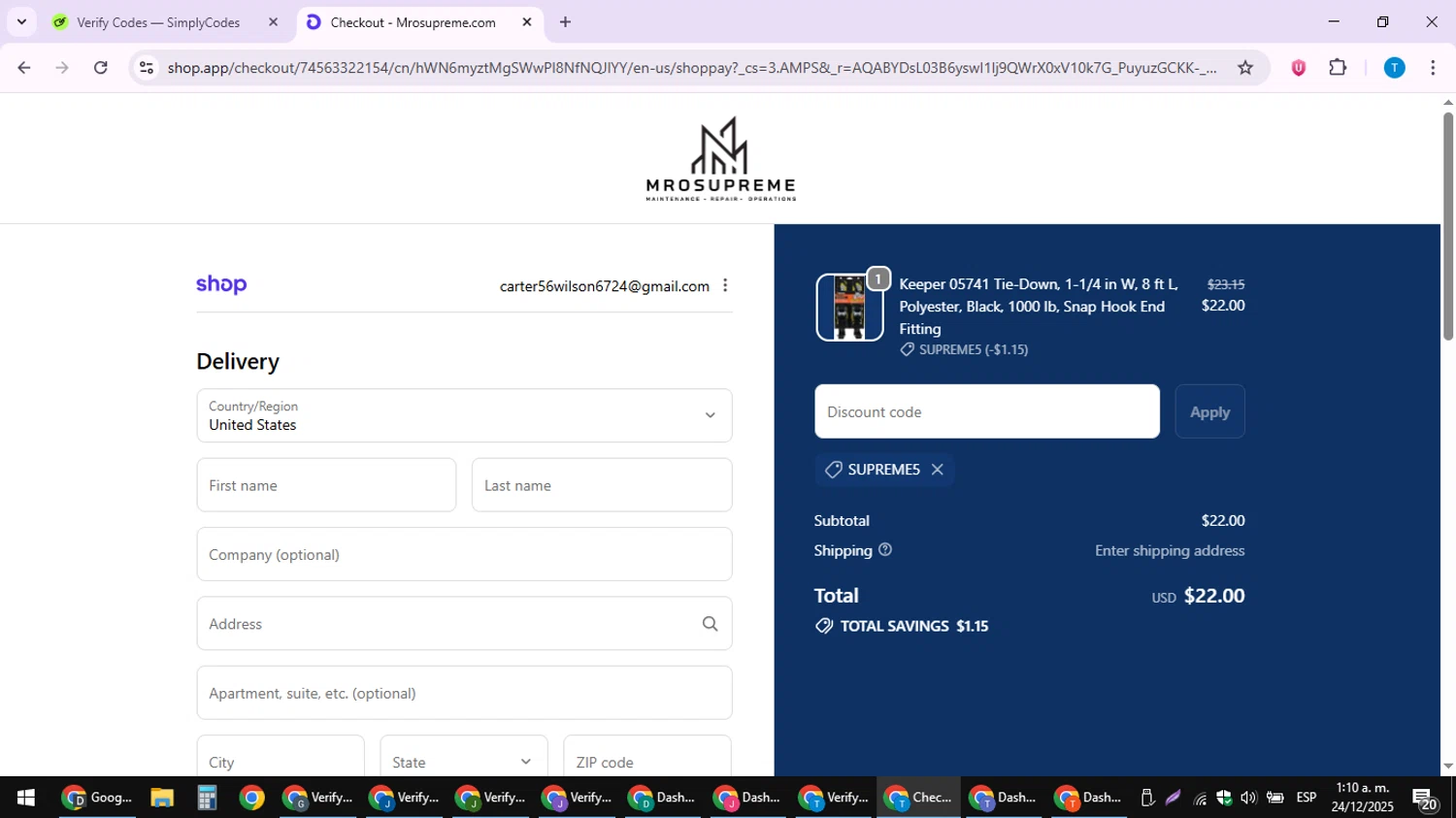Reload the checkout page

pyautogui.click(x=101, y=68)
